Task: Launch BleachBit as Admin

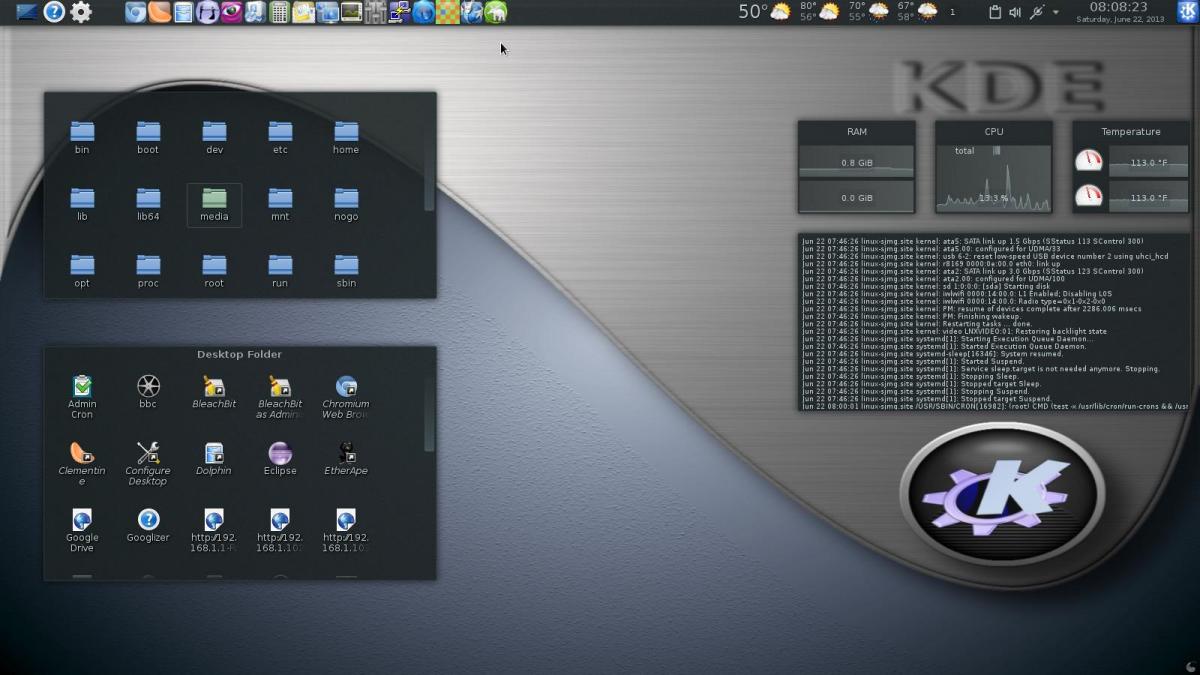Action: click(x=280, y=397)
